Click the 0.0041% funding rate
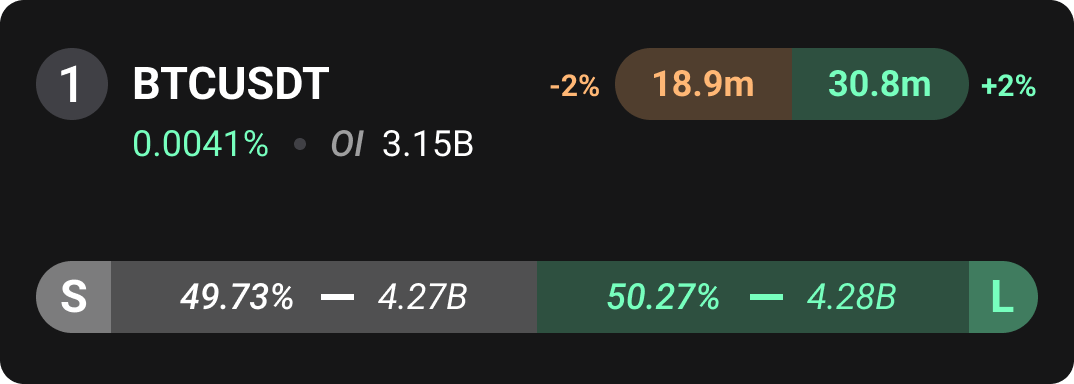 click(x=201, y=144)
